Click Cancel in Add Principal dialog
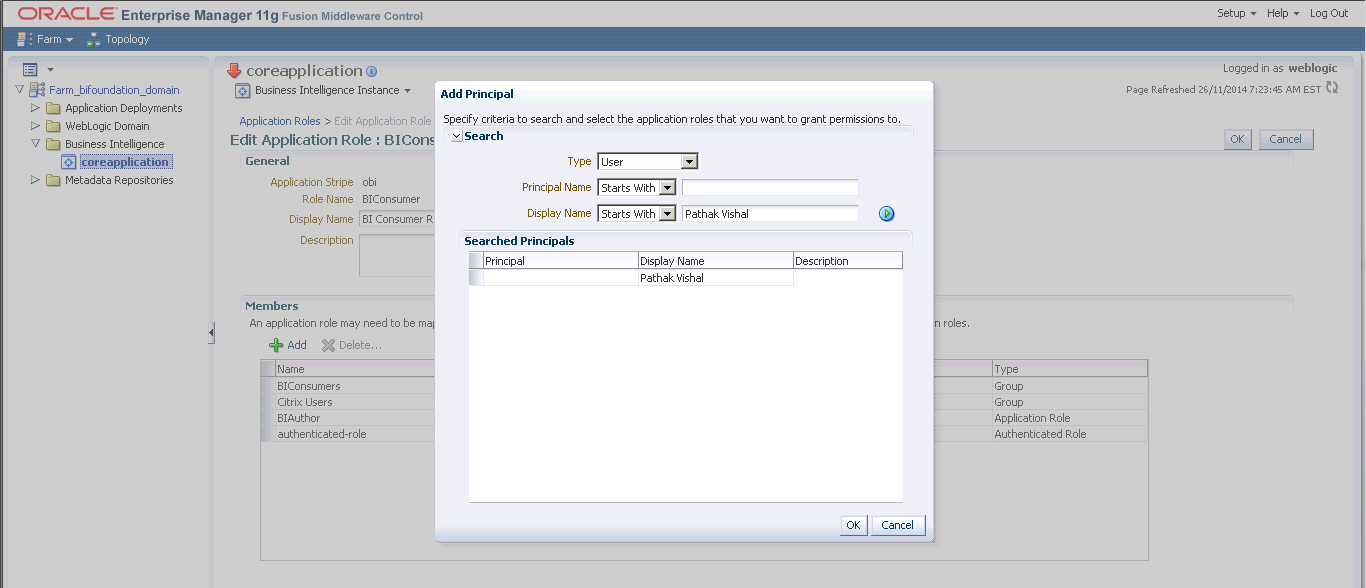Screen dimensions: 1366x588 pyautogui.click(x=898, y=525)
